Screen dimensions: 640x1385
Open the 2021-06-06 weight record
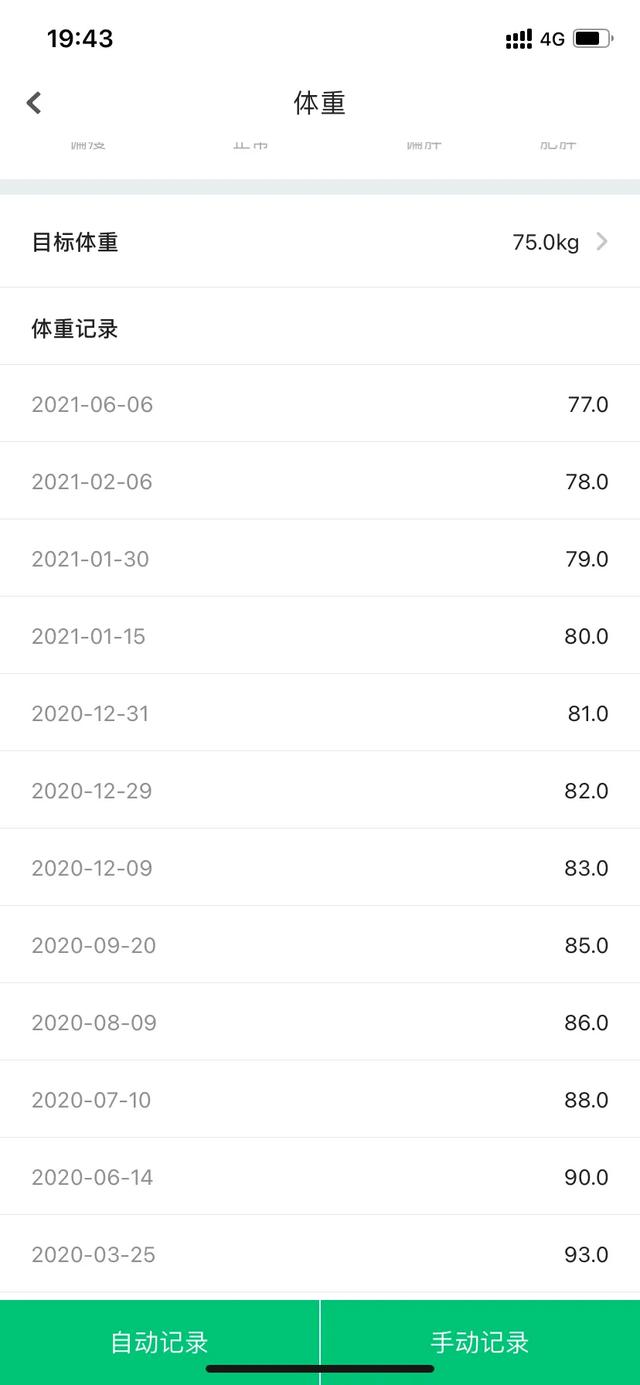point(320,404)
